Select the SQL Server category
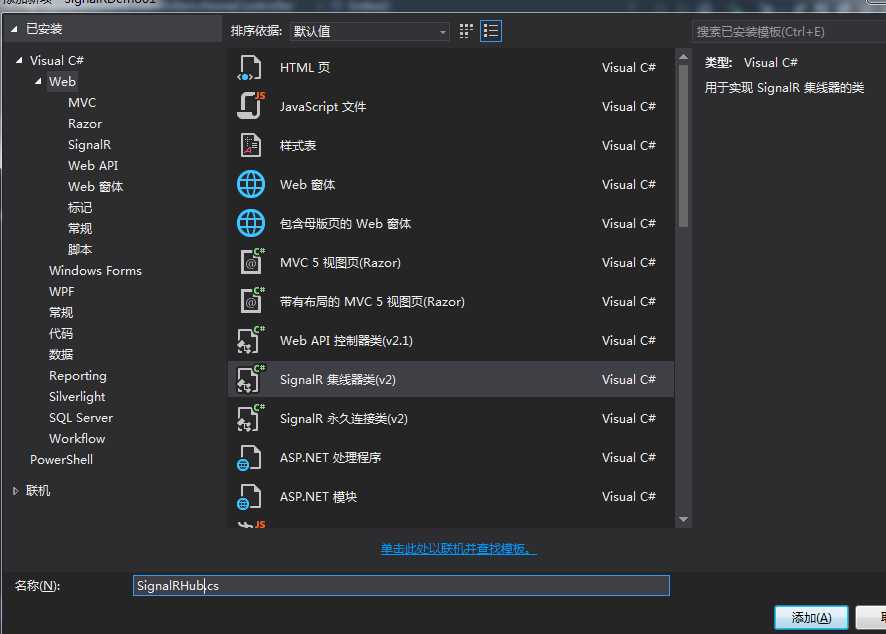This screenshot has height=634, width=886. point(81,418)
